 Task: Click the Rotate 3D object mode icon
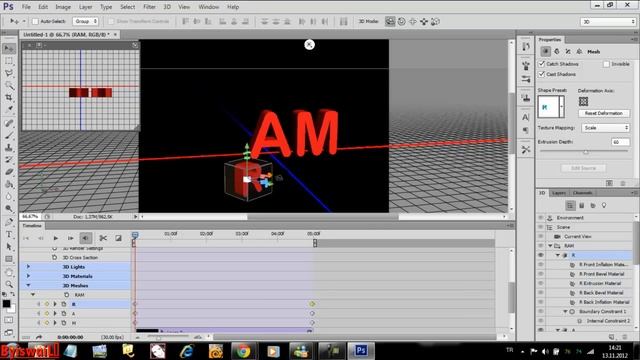pos(390,21)
